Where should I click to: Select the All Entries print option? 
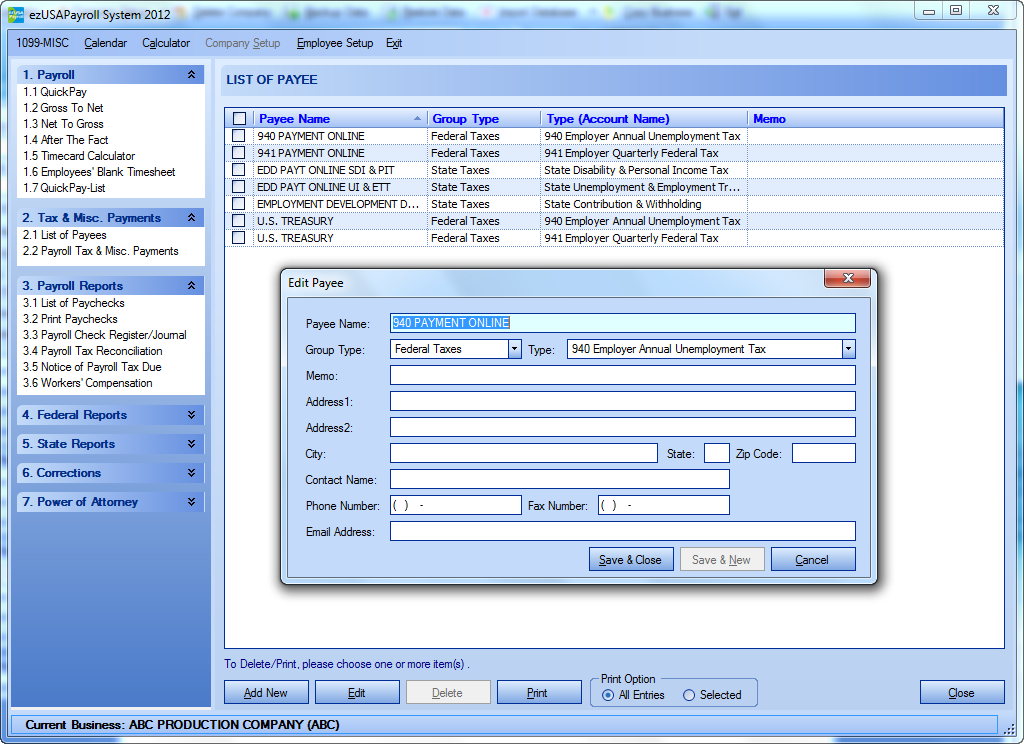click(608, 695)
